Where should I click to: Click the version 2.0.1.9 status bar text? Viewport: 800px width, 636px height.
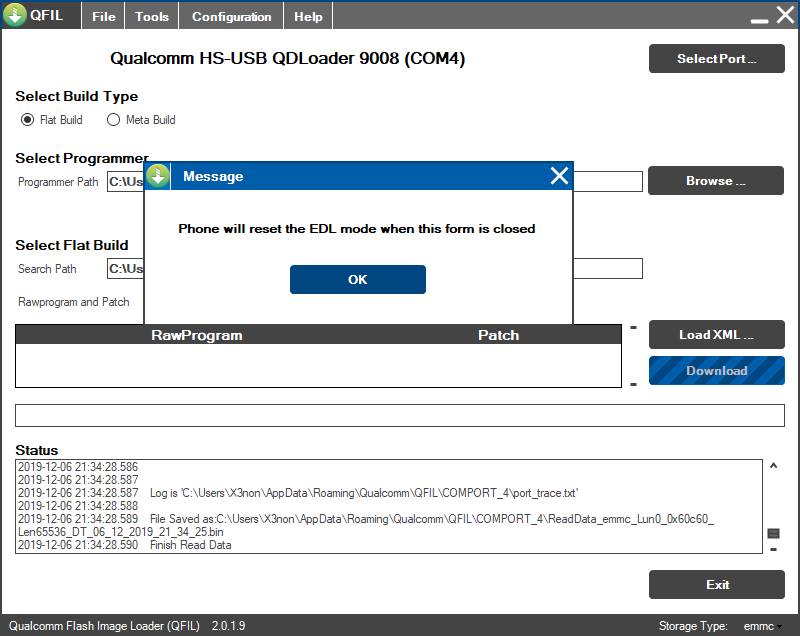[229, 626]
